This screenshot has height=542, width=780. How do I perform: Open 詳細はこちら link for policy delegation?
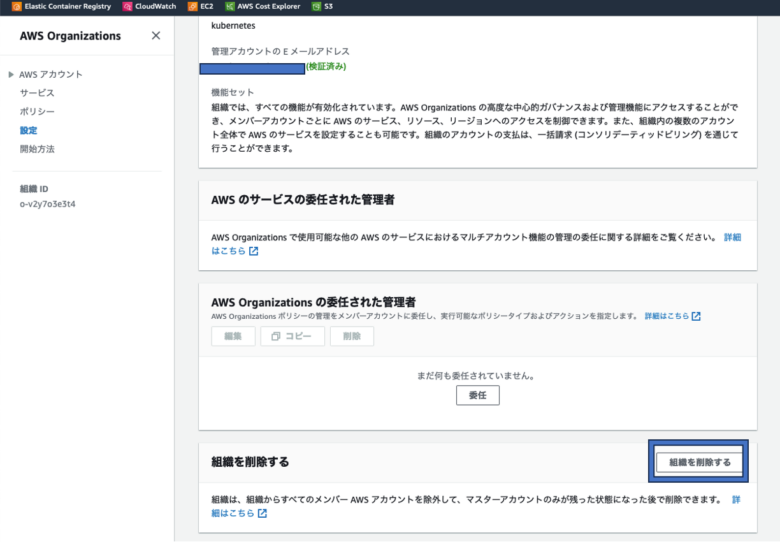pyautogui.click(x=666, y=316)
